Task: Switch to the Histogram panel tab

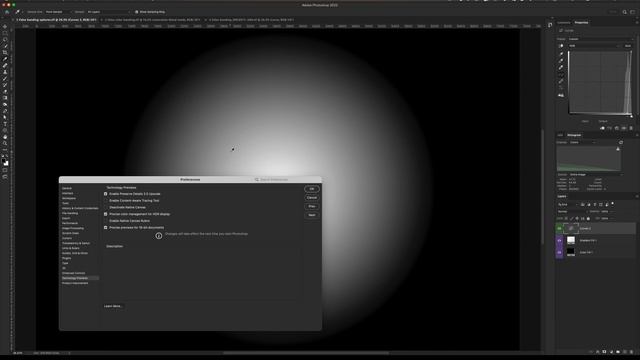Action: click(574, 135)
